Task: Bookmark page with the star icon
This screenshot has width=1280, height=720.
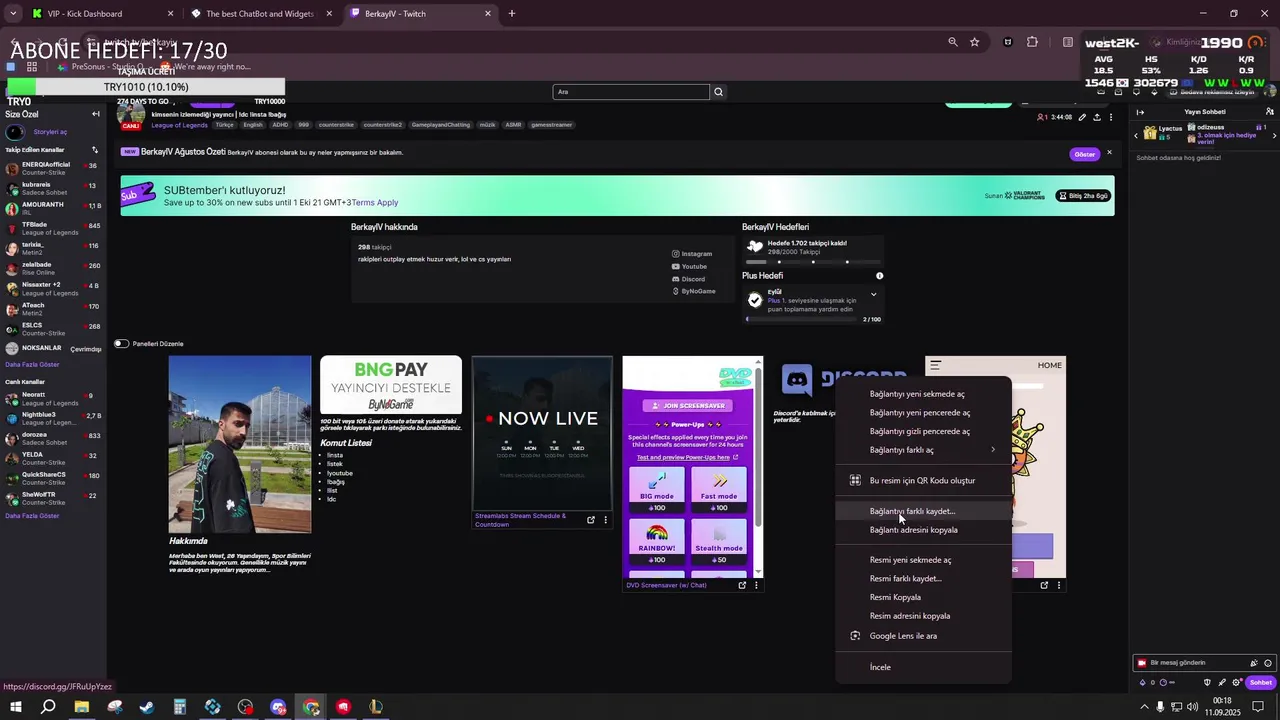Action: coord(974,42)
